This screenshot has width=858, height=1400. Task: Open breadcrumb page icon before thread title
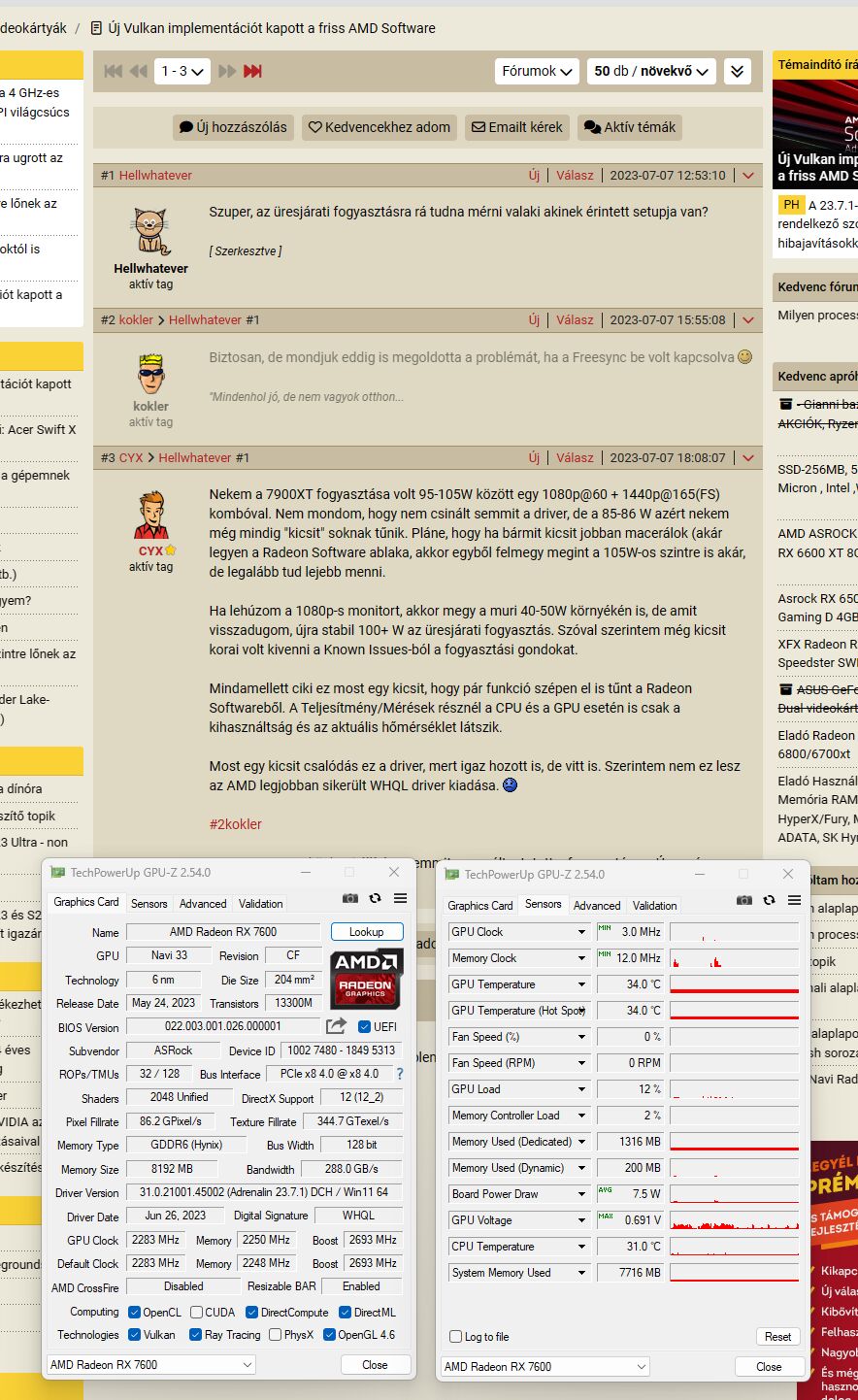coord(95,28)
